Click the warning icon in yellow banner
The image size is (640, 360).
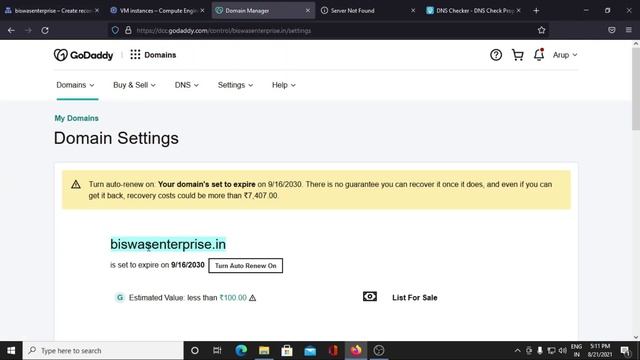(76, 184)
